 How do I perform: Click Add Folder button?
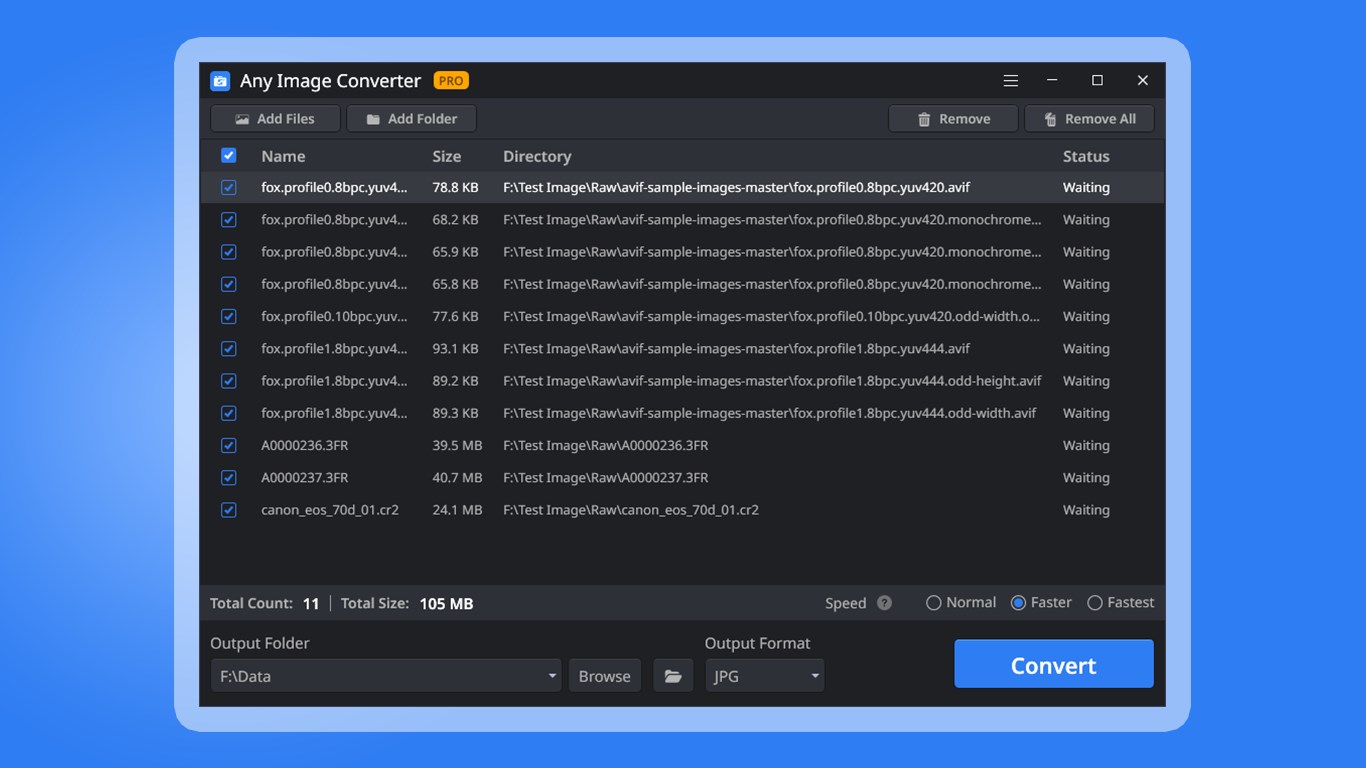tap(411, 119)
